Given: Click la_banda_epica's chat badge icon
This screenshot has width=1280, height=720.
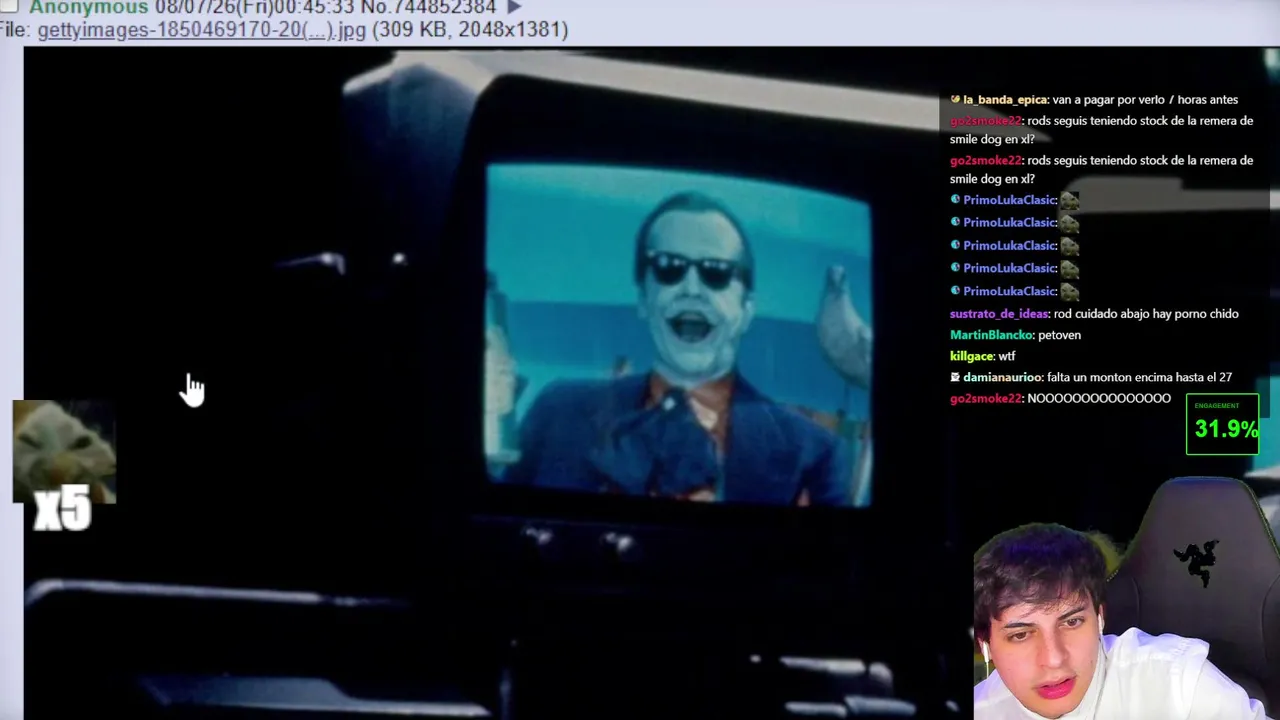Looking at the screenshot, I should point(955,100).
